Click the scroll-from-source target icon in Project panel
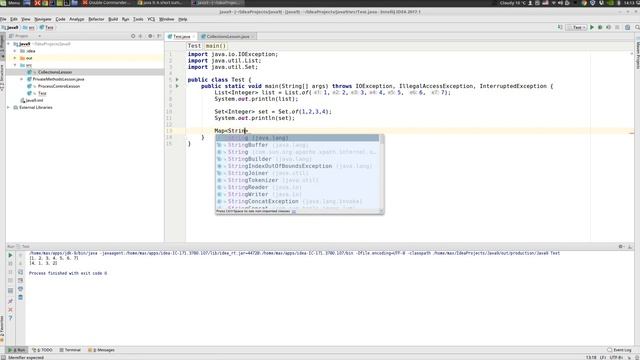Image resolution: width=640 pixels, height=360 pixels. 133,36
